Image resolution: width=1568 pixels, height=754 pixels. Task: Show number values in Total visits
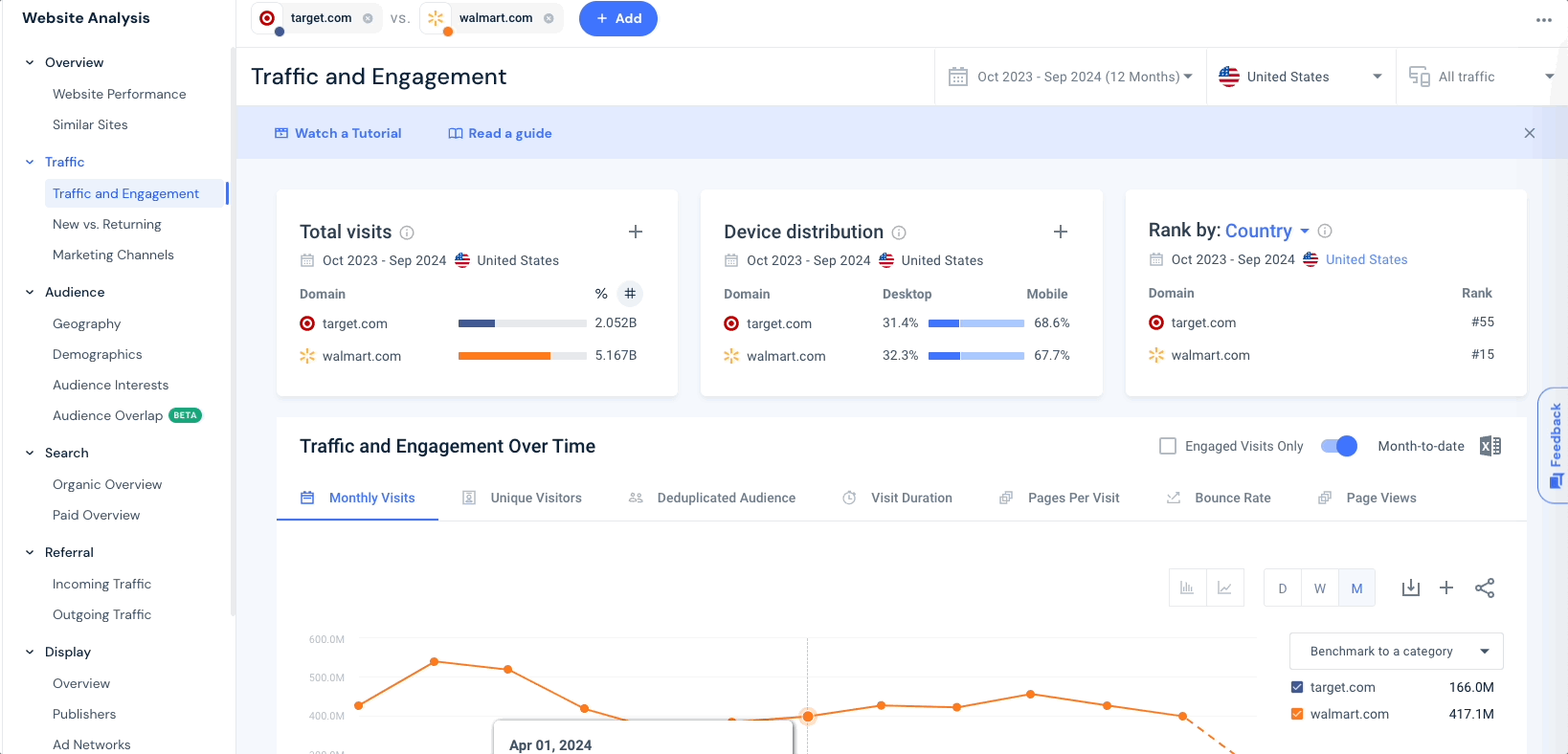(630, 294)
